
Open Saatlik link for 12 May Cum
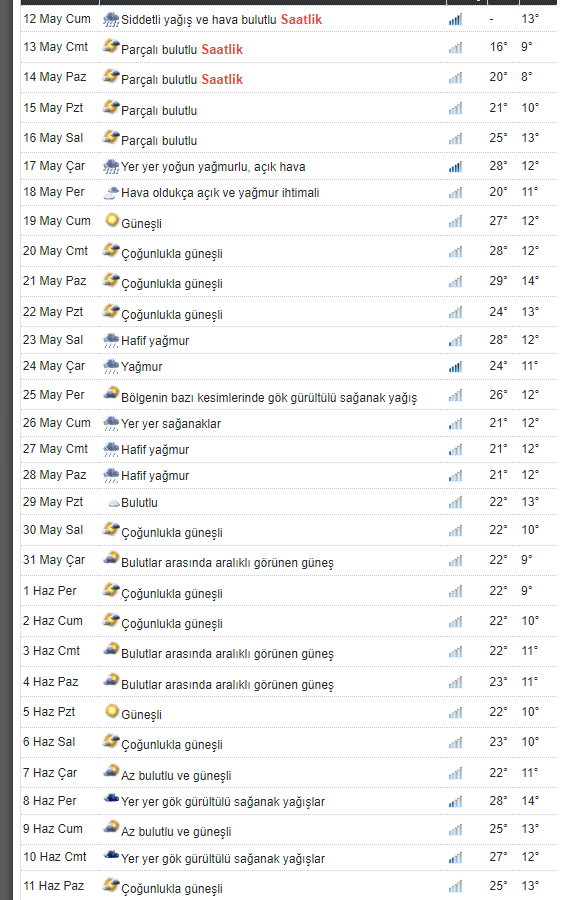tap(301, 20)
